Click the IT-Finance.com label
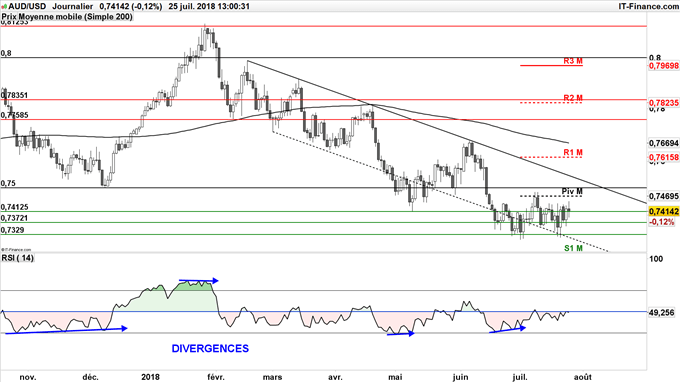The width and height of the screenshot is (680, 382). click(648, 7)
